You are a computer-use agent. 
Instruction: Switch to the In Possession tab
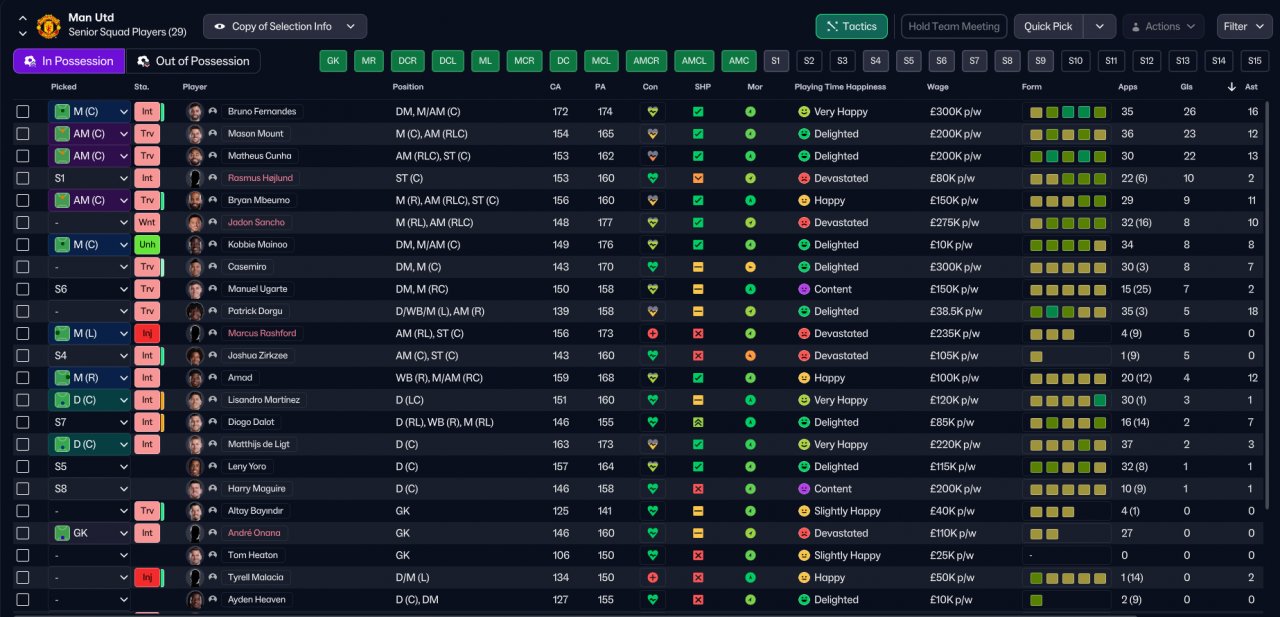(69, 61)
